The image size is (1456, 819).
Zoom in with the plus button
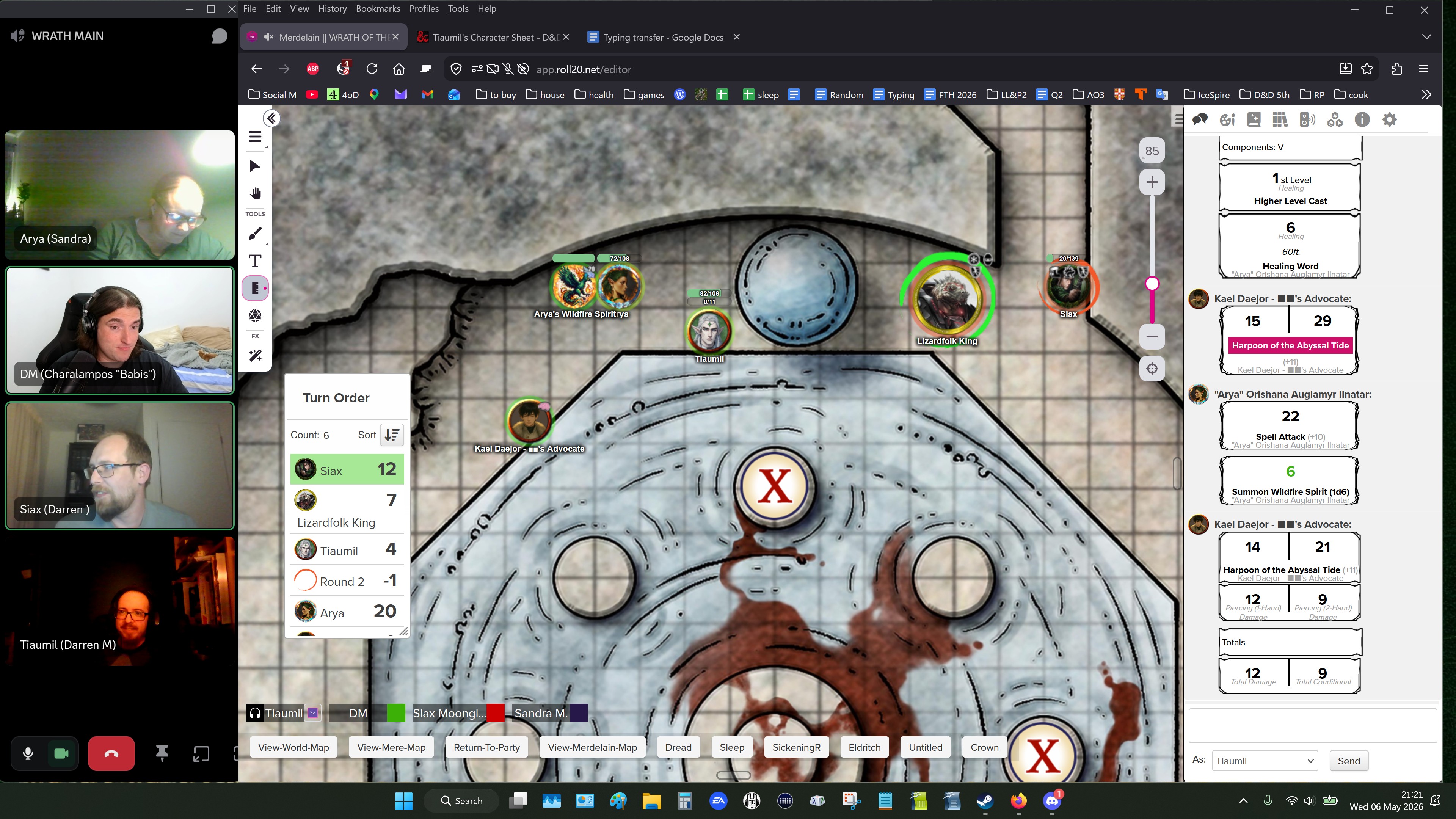click(1152, 182)
